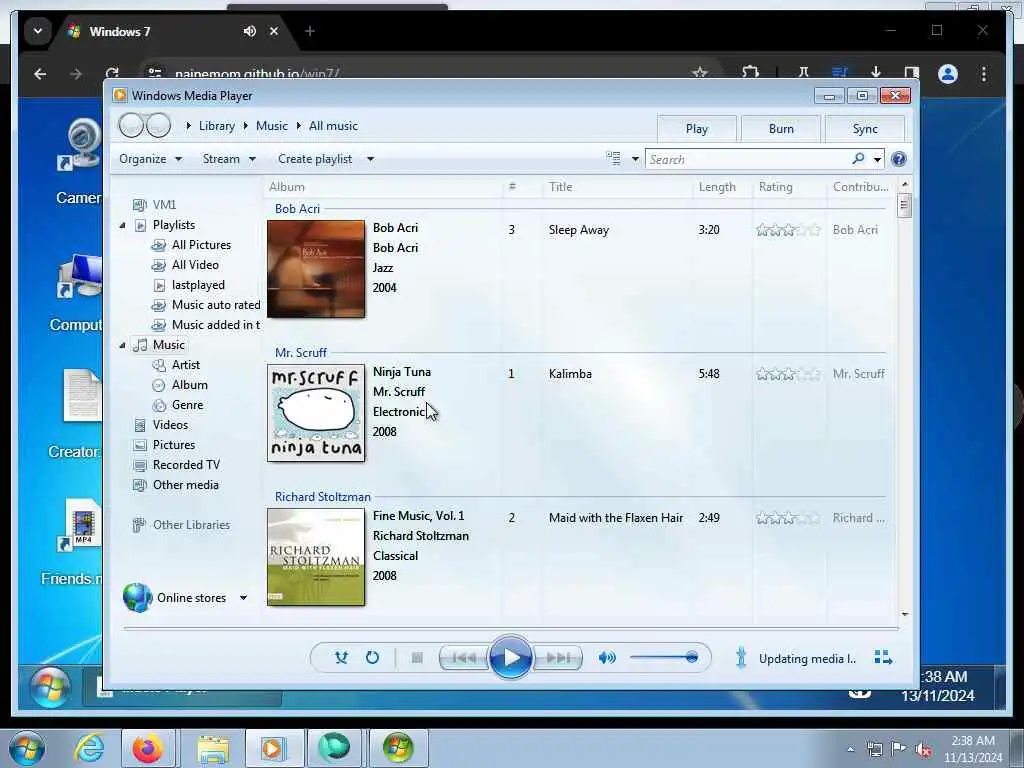1024x768 pixels.
Task: Sort by the Length column header
Action: [x=722, y=187]
